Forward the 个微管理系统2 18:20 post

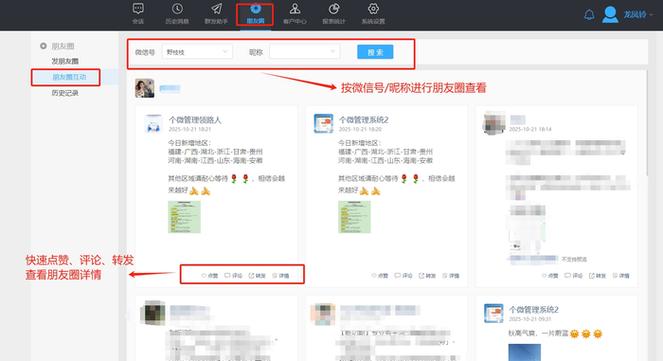(x=427, y=276)
